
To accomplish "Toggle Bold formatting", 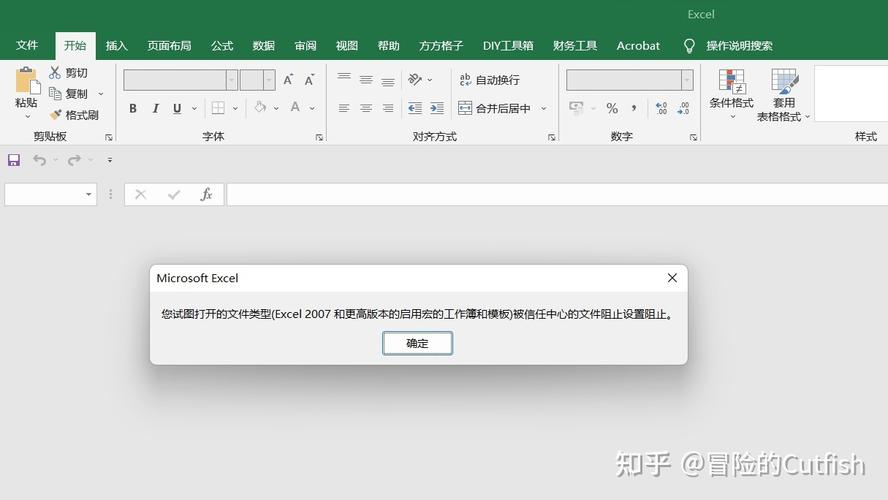I will [x=133, y=108].
